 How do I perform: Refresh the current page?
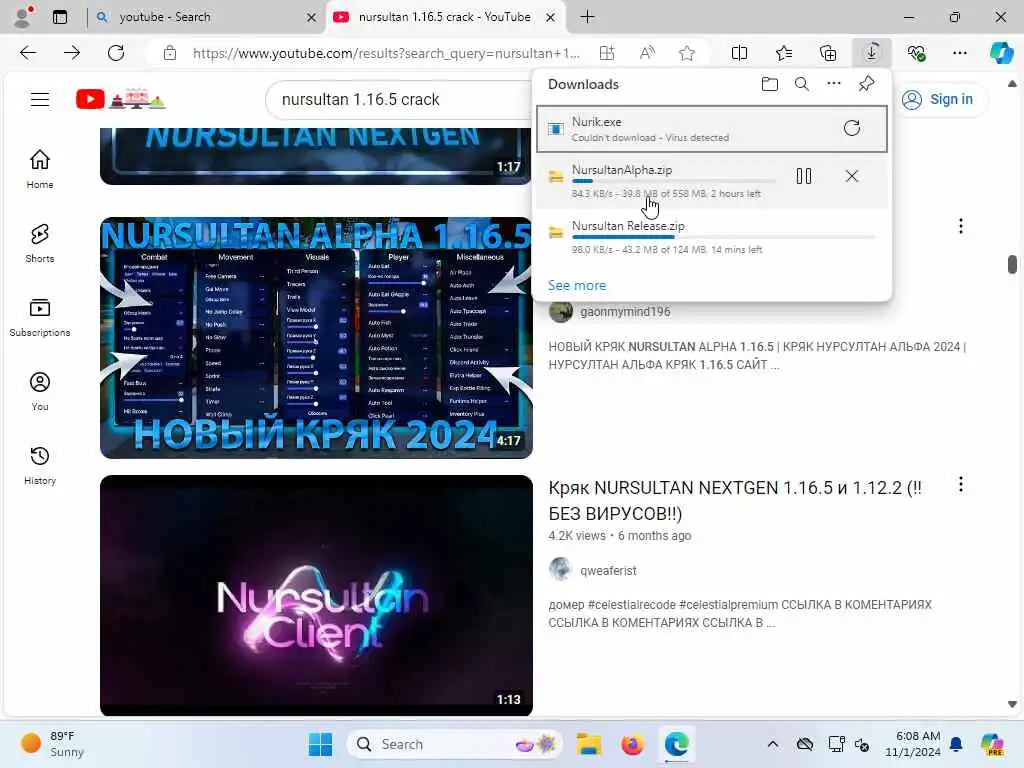(116, 53)
